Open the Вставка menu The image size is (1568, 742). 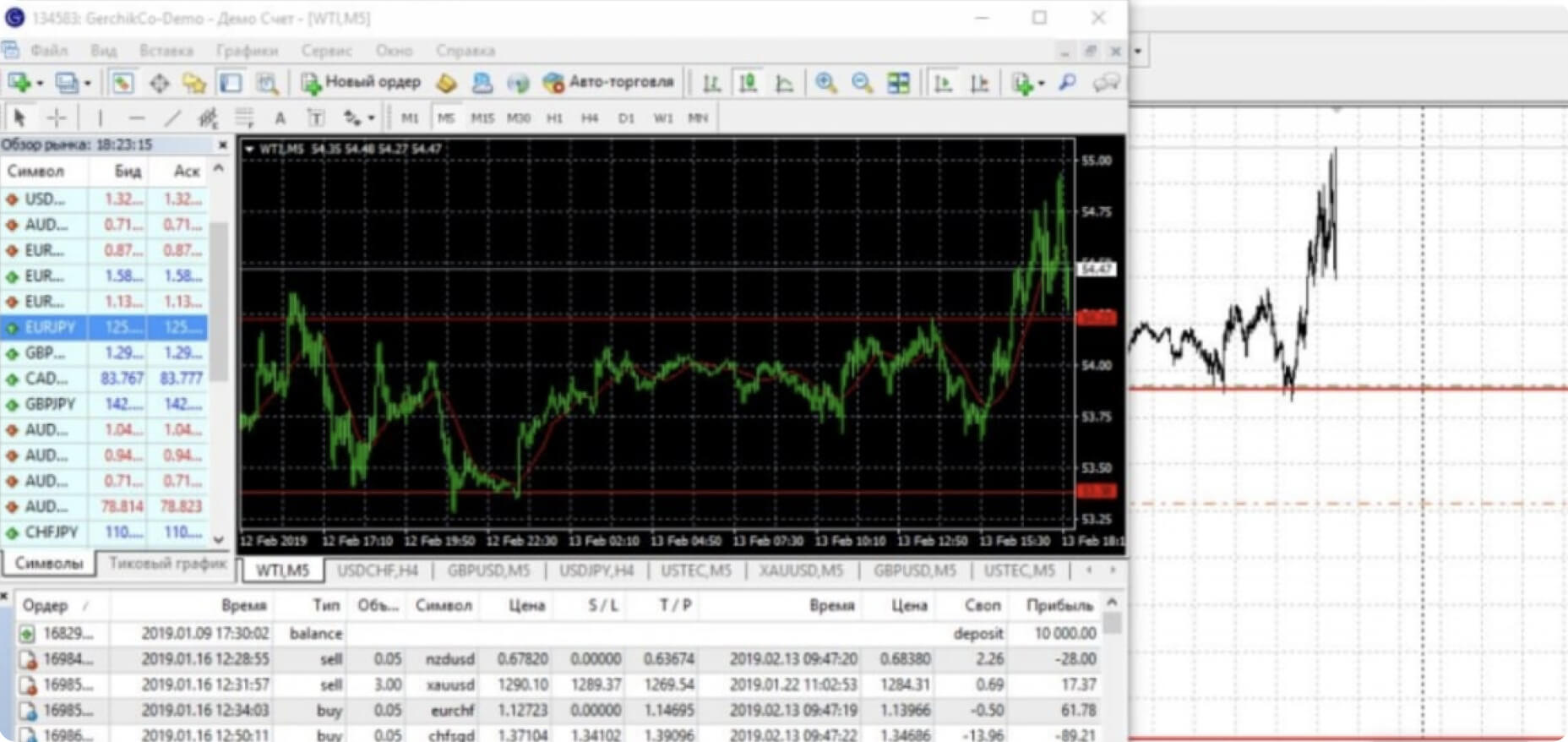click(x=166, y=51)
